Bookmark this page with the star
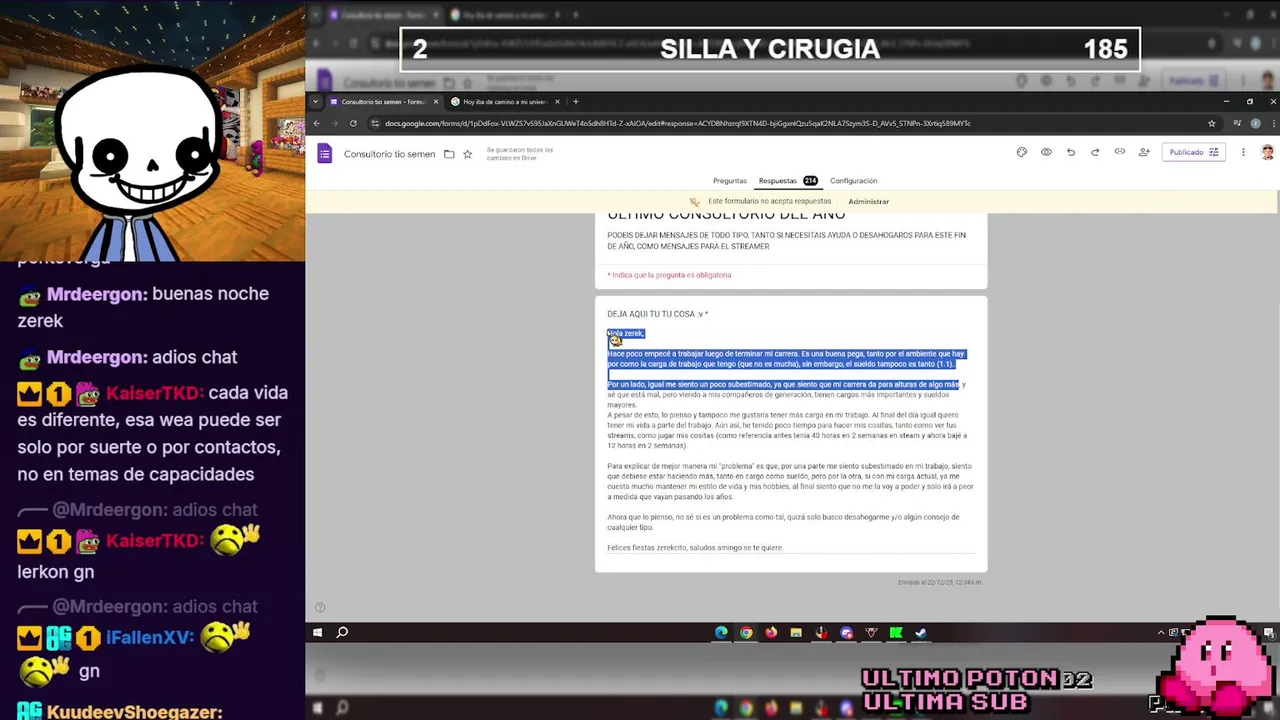This screenshot has height=720, width=1280. click(x=1212, y=123)
